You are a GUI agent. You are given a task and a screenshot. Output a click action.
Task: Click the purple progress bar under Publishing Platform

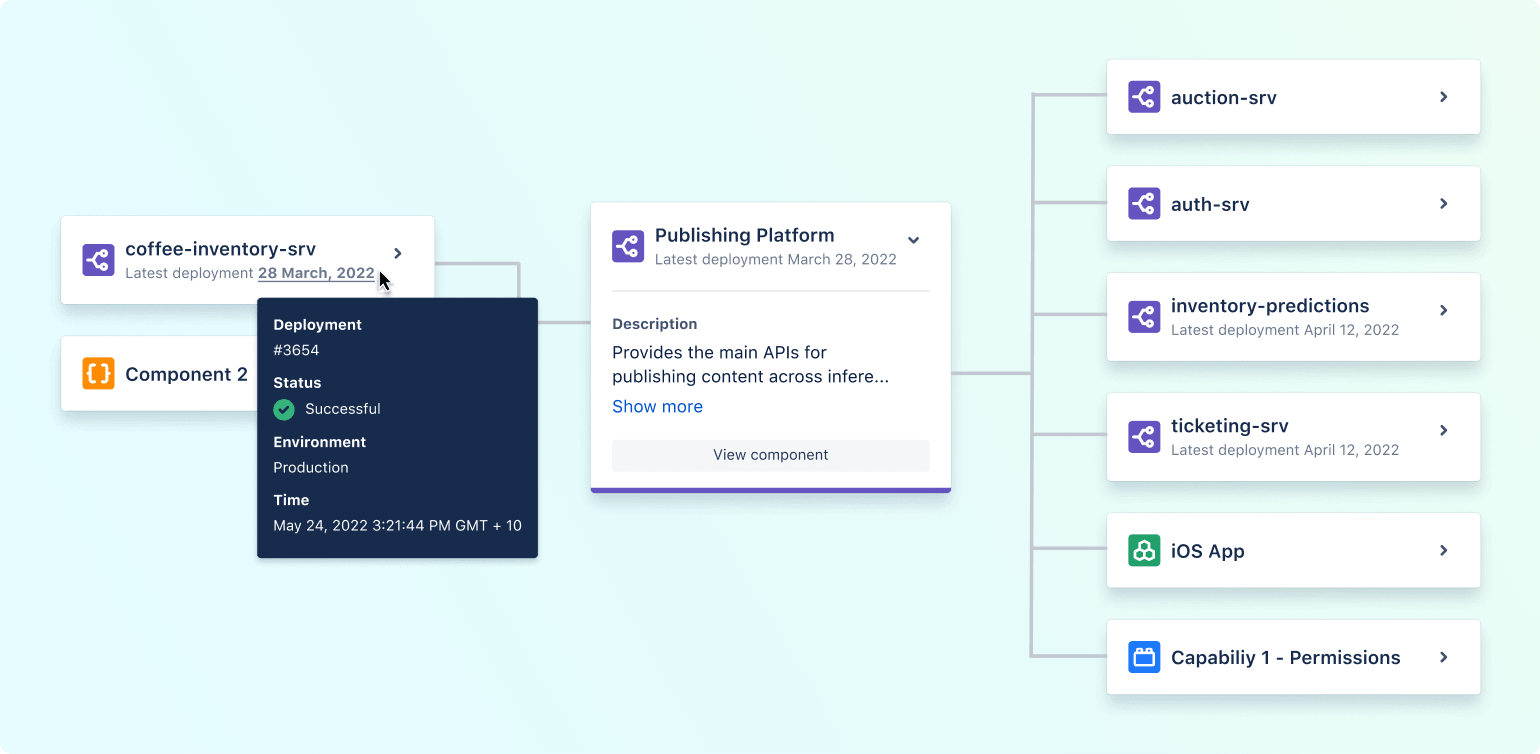pyautogui.click(x=770, y=489)
